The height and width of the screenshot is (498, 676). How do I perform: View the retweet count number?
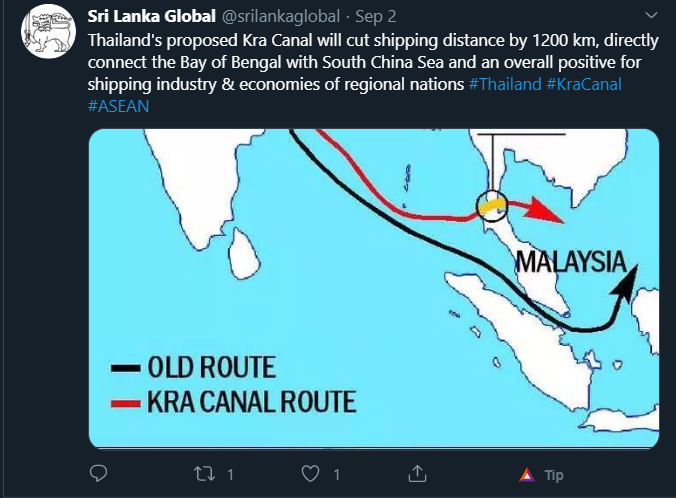[x=230, y=475]
